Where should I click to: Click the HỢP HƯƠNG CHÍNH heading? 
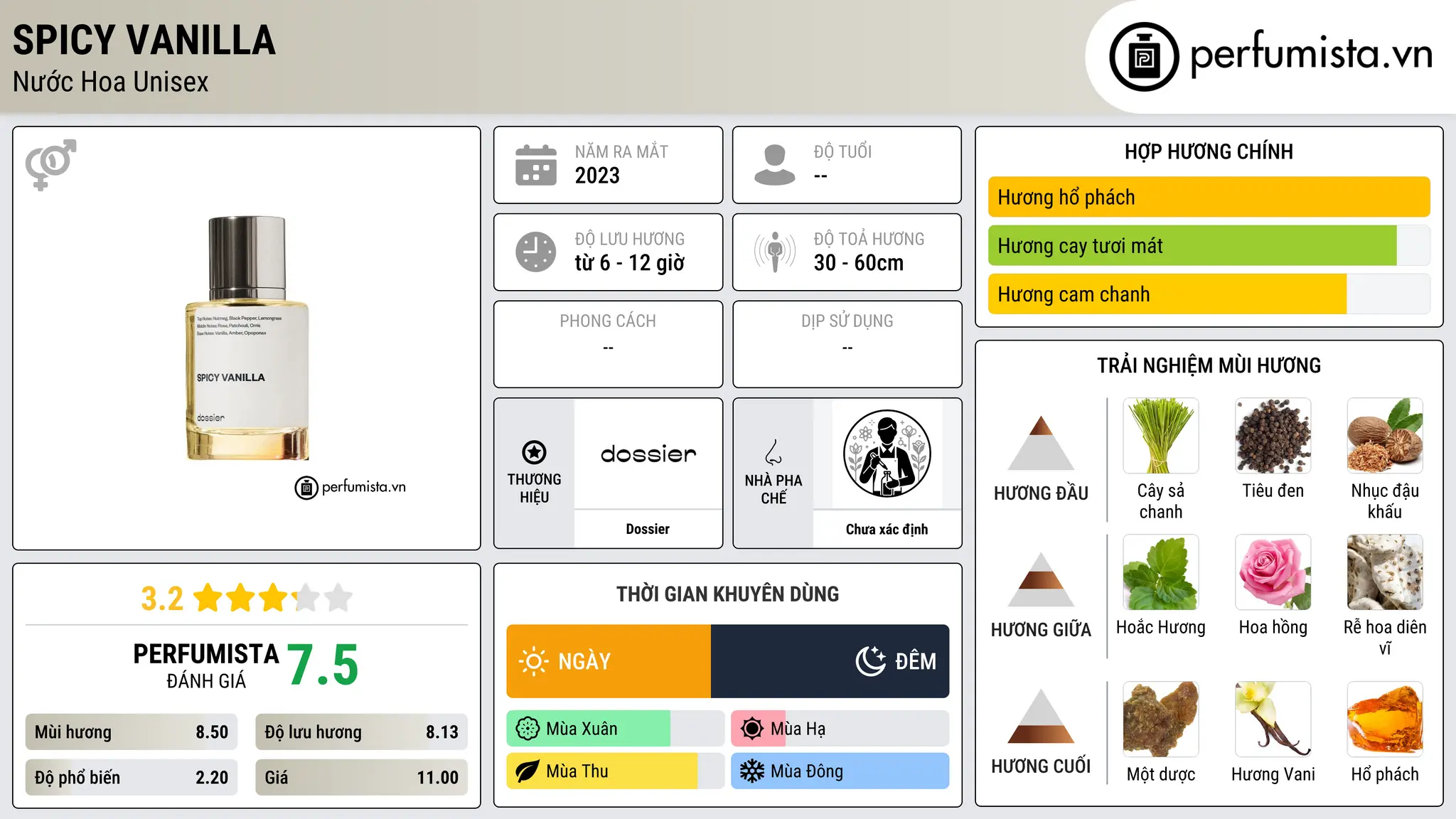[1209, 151]
